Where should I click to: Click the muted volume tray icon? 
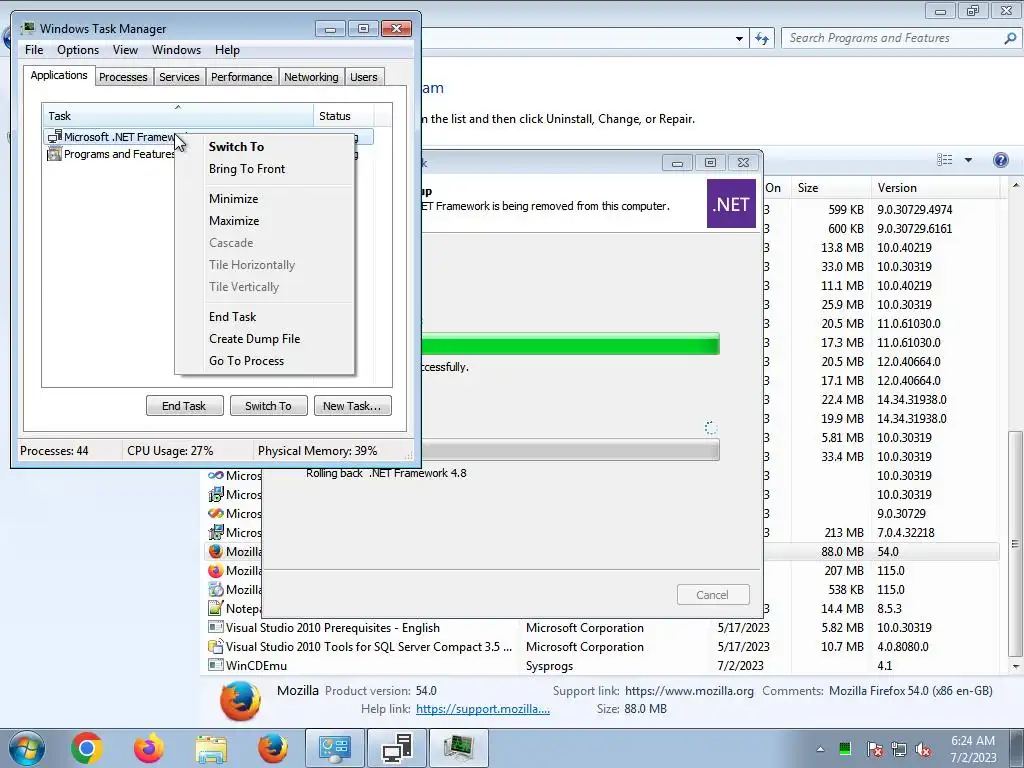coord(923,749)
